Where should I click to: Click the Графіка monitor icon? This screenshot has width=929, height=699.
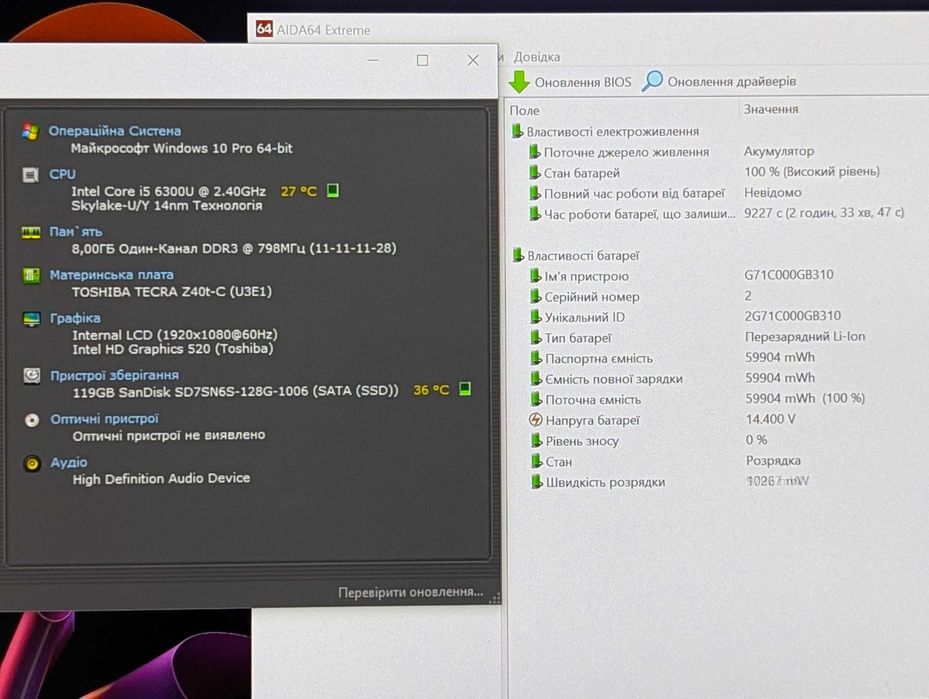point(31,319)
